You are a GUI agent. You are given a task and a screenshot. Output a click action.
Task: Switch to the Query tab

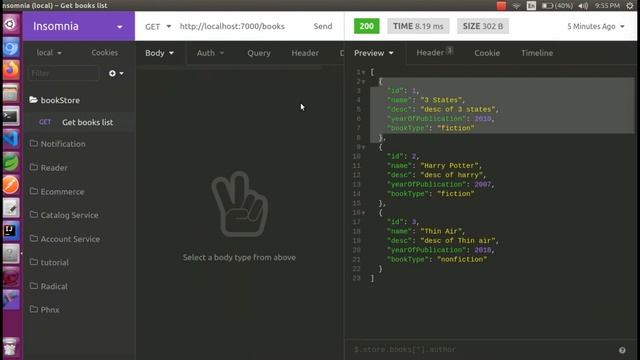(259, 53)
